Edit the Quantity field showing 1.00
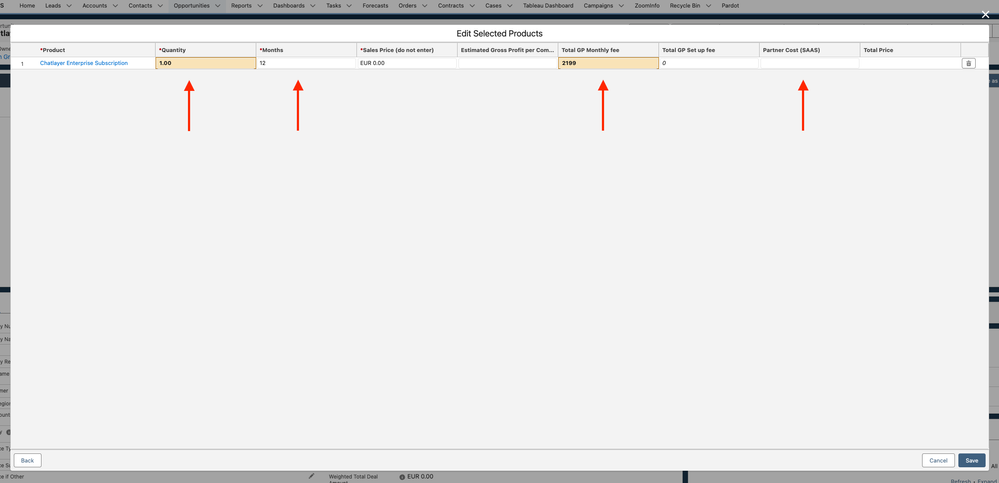 pyautogui.click(x=206, y=63)
